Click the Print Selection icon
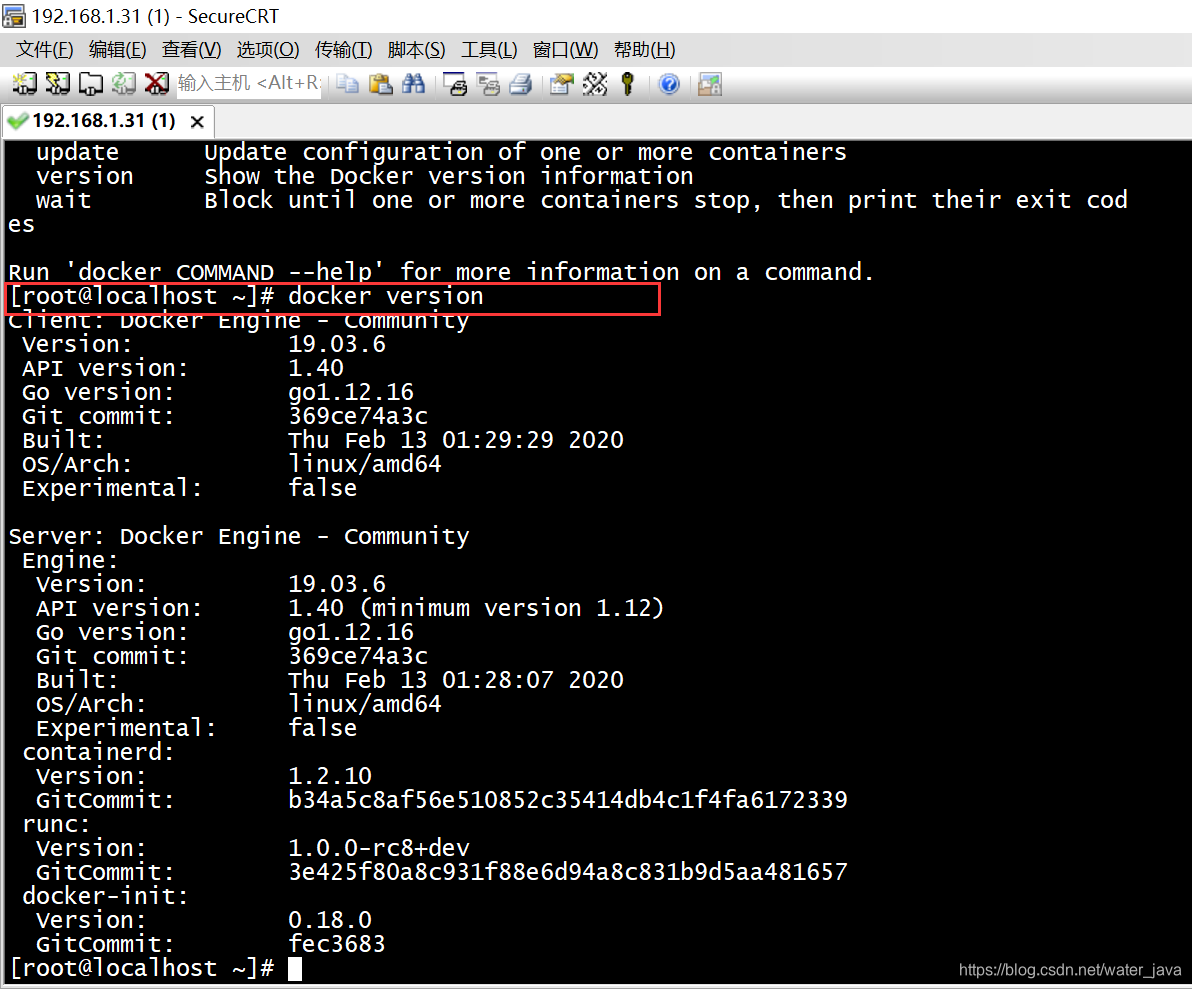The height and width of the screenshot is (989, 1192). click(x=487, y=84)
